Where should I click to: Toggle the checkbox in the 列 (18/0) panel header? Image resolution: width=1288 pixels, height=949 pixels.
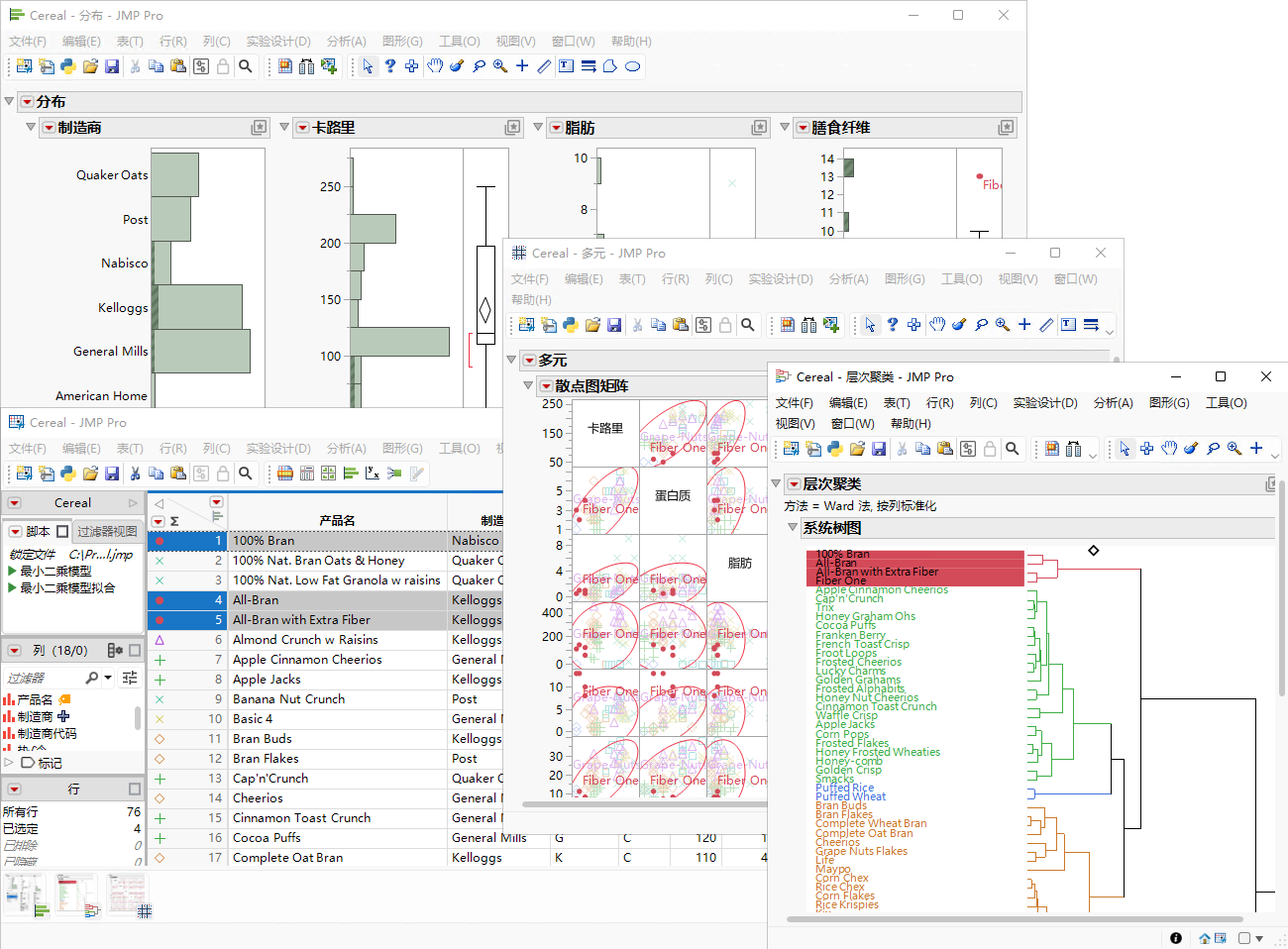135,651
